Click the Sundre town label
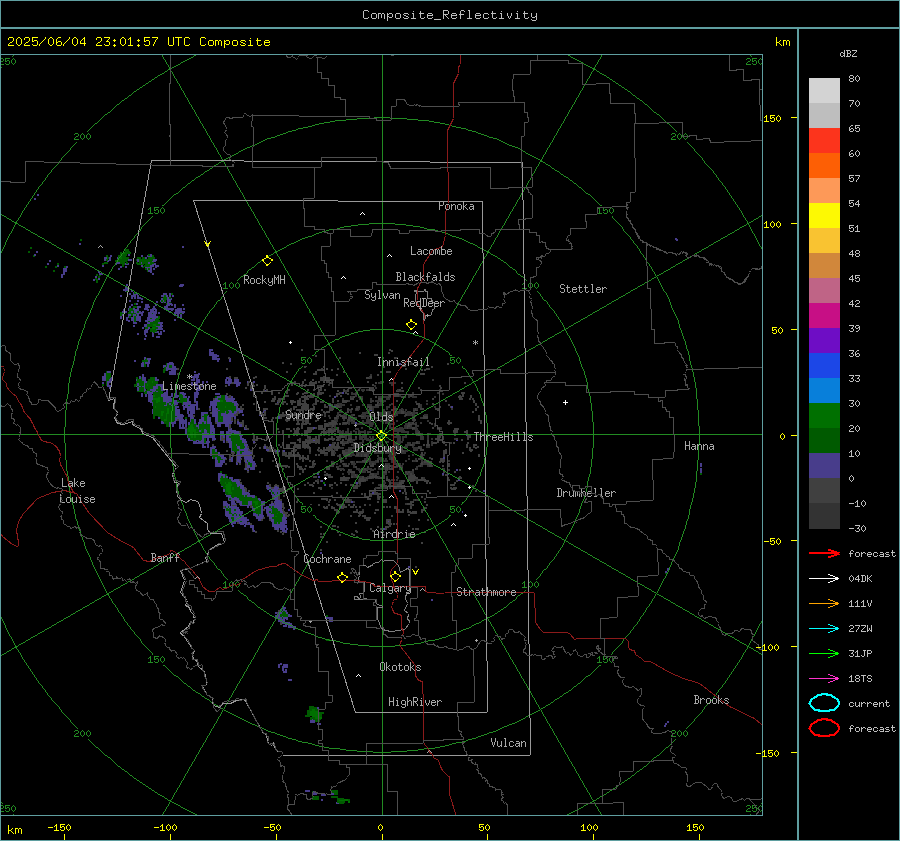The width and height of the screenshot is (900, 841). (x=303, y=415)
